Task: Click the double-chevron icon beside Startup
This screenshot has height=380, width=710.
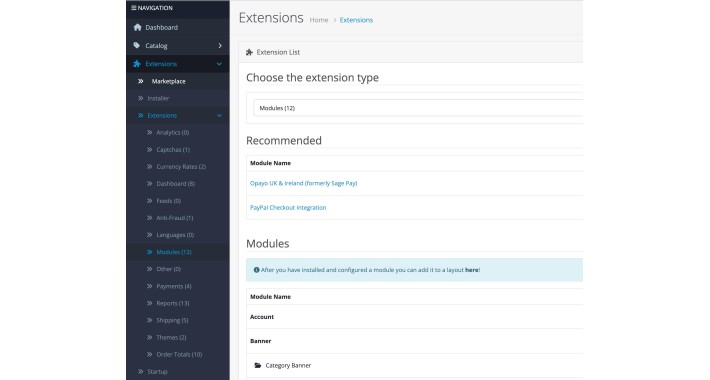Action: pyautogui.click(x=141, y=371)
